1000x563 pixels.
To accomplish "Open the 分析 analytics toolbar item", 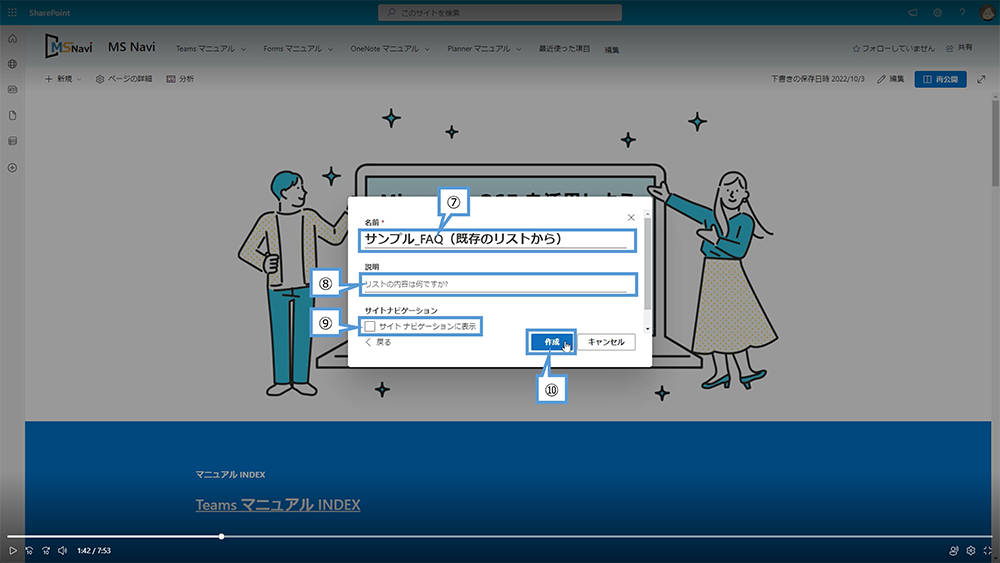I will tap(180, 79).
